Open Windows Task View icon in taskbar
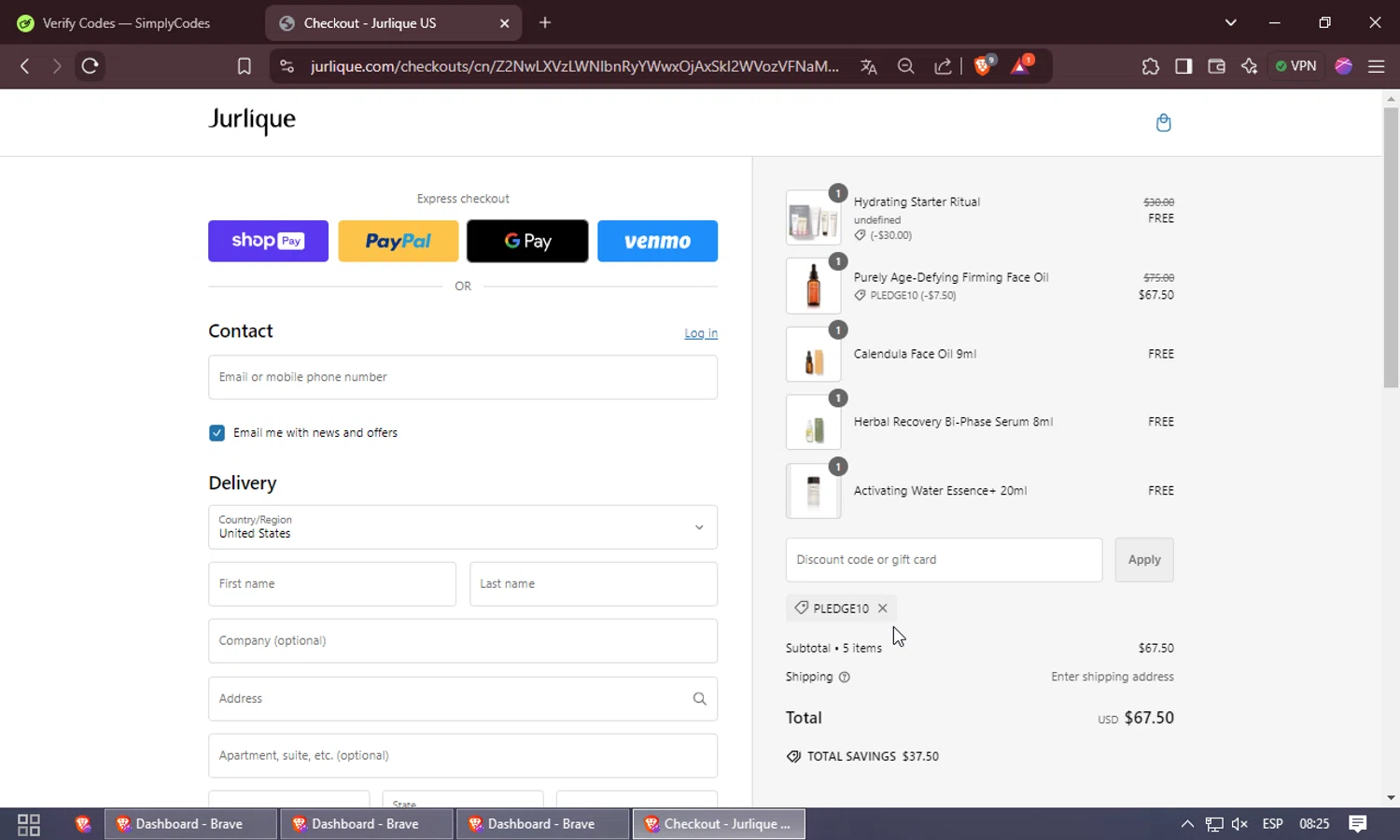Viewport: 1400px width, 840px height. pos(29,824)
